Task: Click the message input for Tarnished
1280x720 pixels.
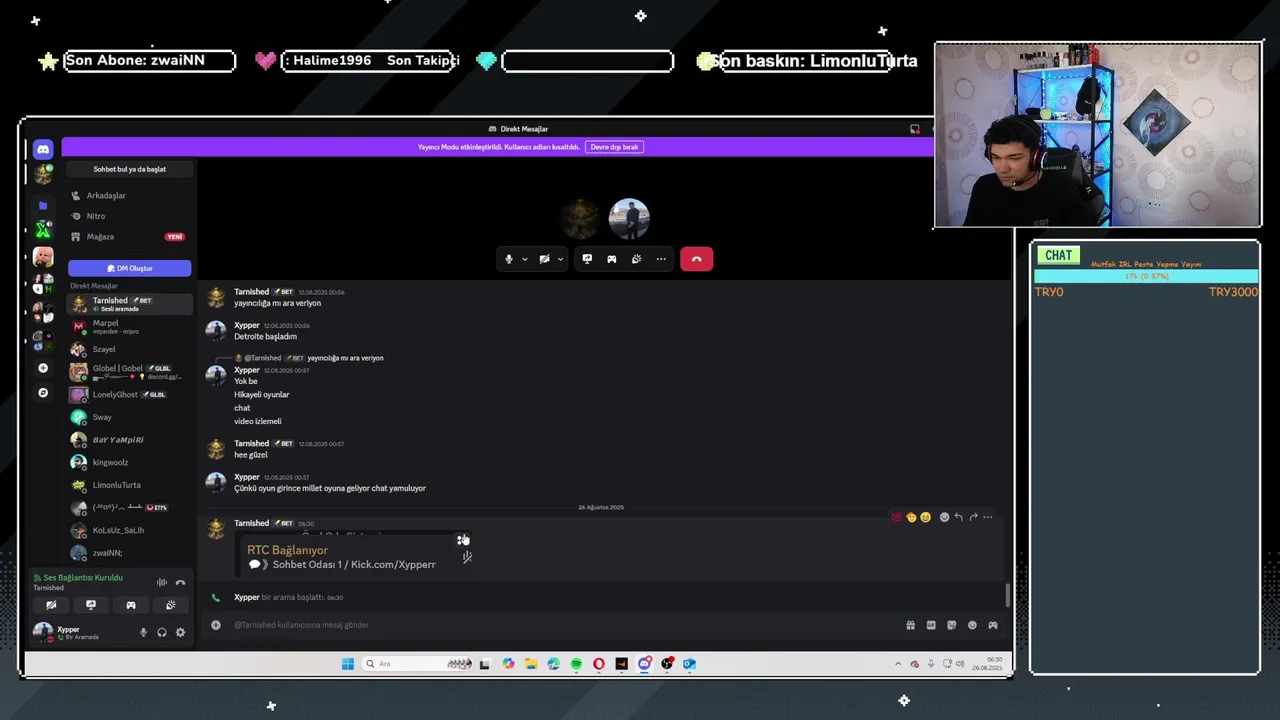Action: 560,625
